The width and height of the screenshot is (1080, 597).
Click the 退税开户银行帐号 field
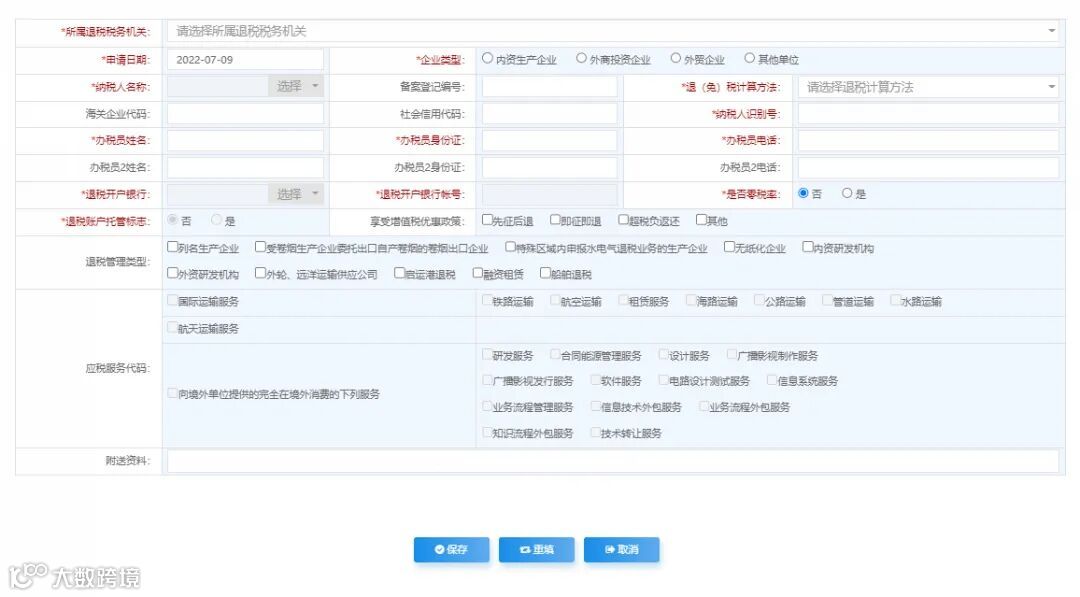point(550,194)
